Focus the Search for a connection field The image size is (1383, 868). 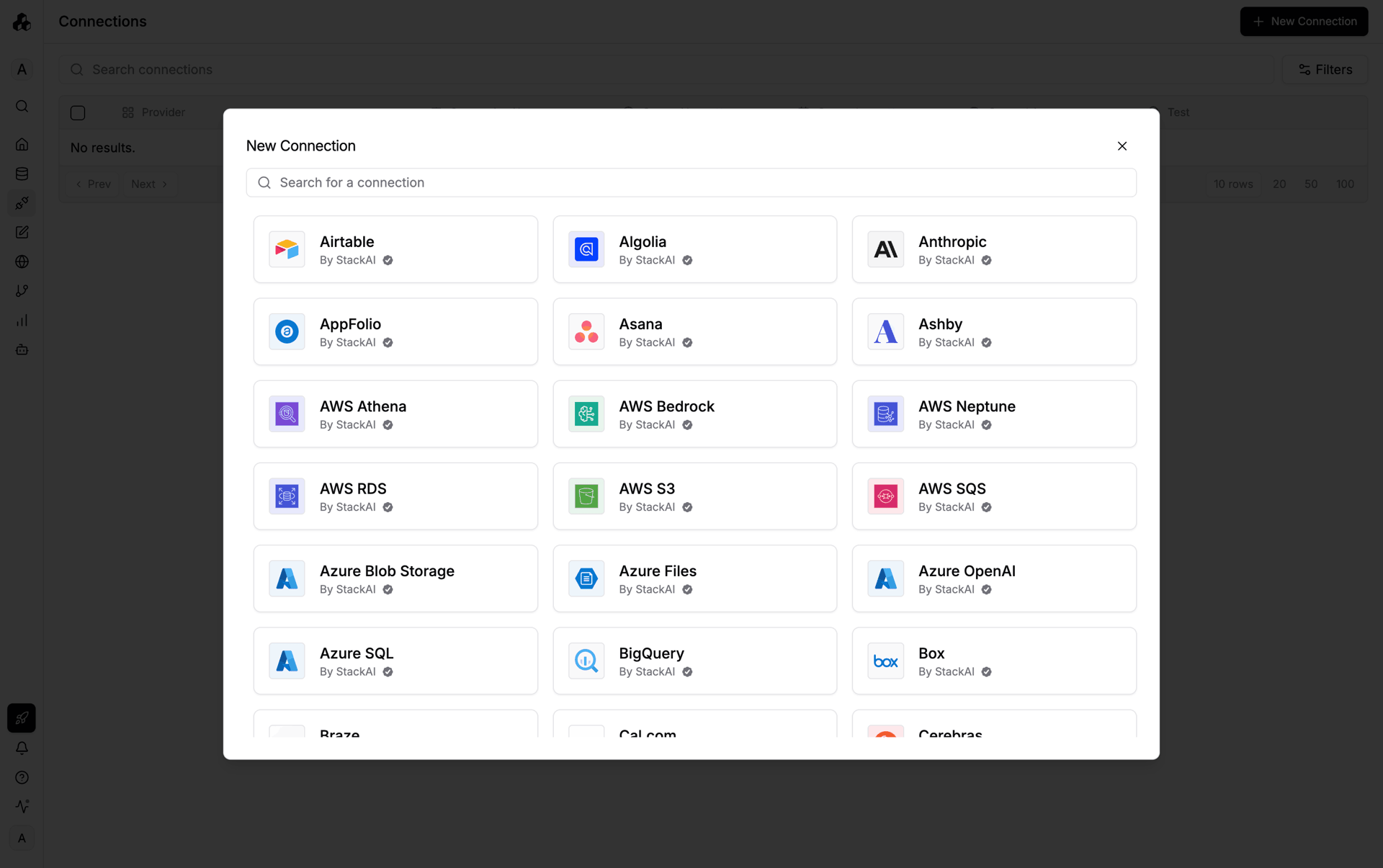[691, 182]
